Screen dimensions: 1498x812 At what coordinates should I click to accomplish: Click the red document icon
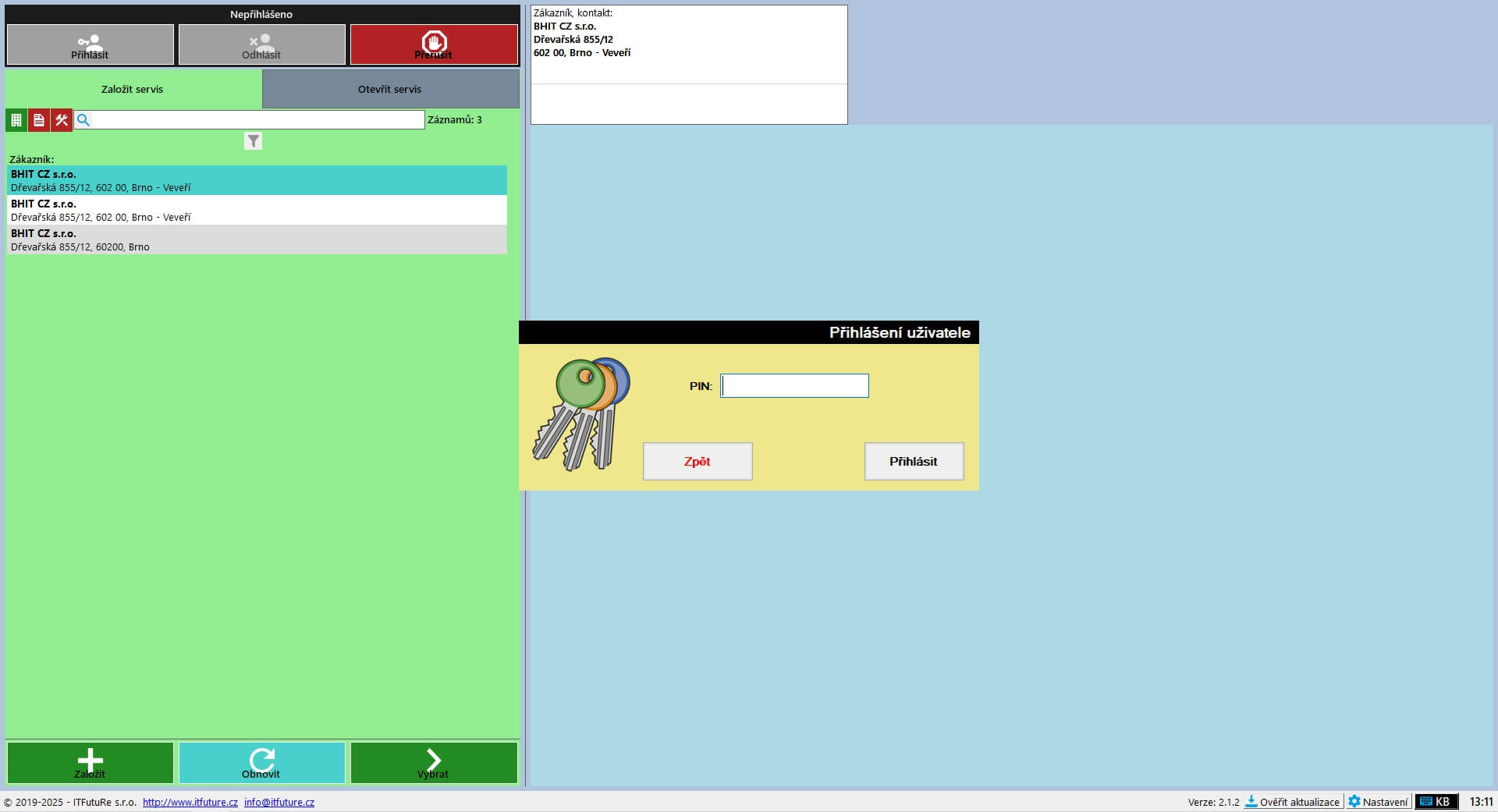pyautogui.click(x=39, y=120)
